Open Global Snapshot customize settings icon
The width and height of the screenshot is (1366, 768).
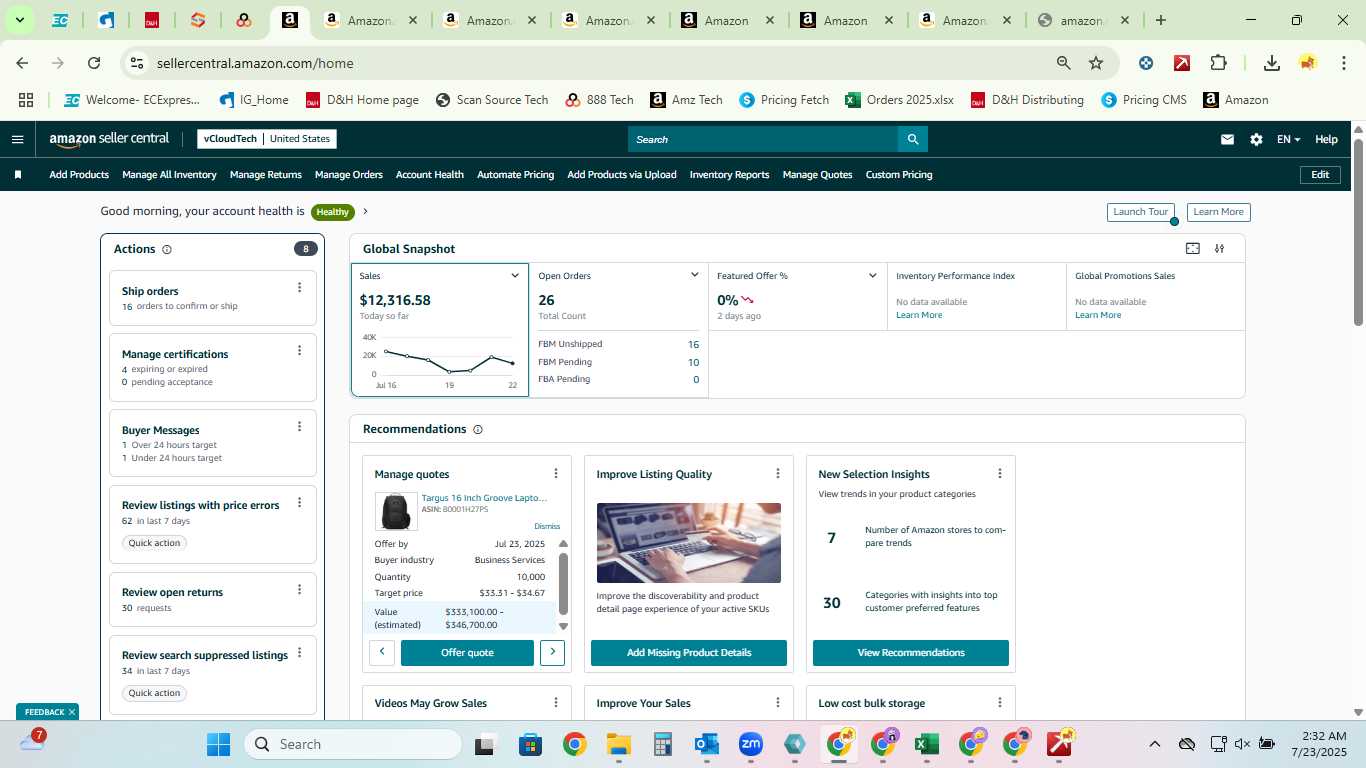tap(1219, 249)
